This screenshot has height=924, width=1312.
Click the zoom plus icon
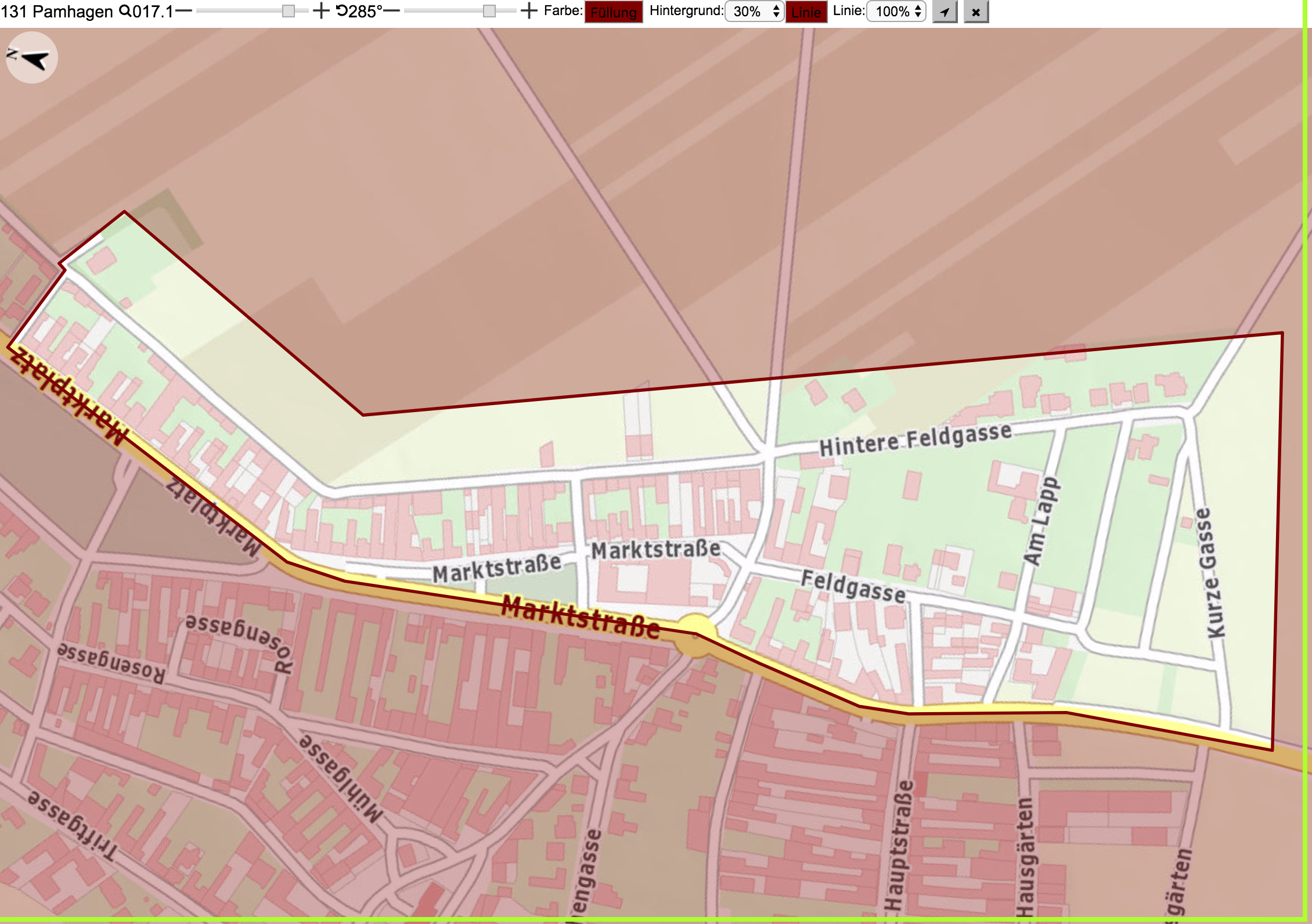321,11
